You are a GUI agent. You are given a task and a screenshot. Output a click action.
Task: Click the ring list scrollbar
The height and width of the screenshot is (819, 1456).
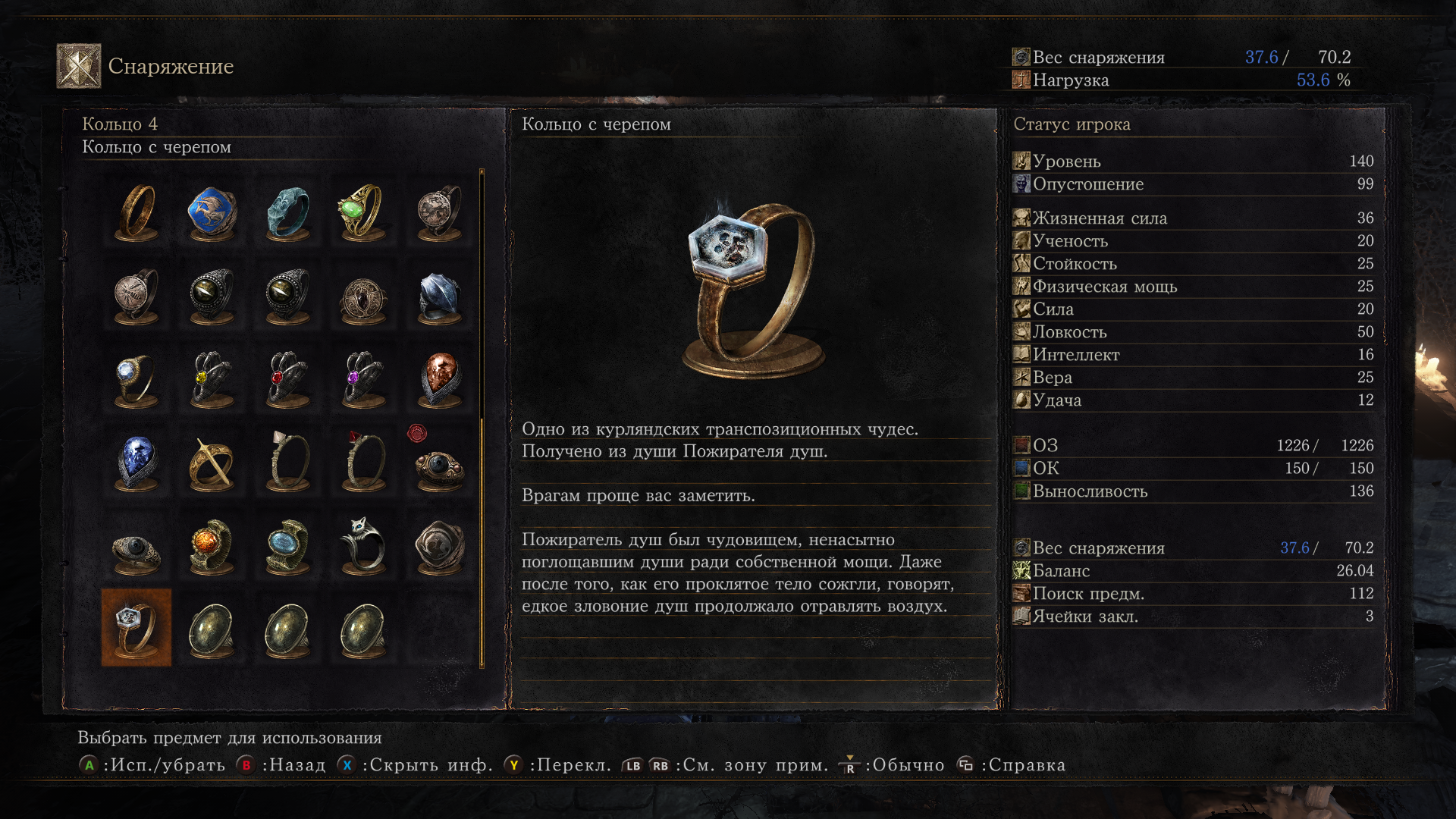(x=482, y=419)
